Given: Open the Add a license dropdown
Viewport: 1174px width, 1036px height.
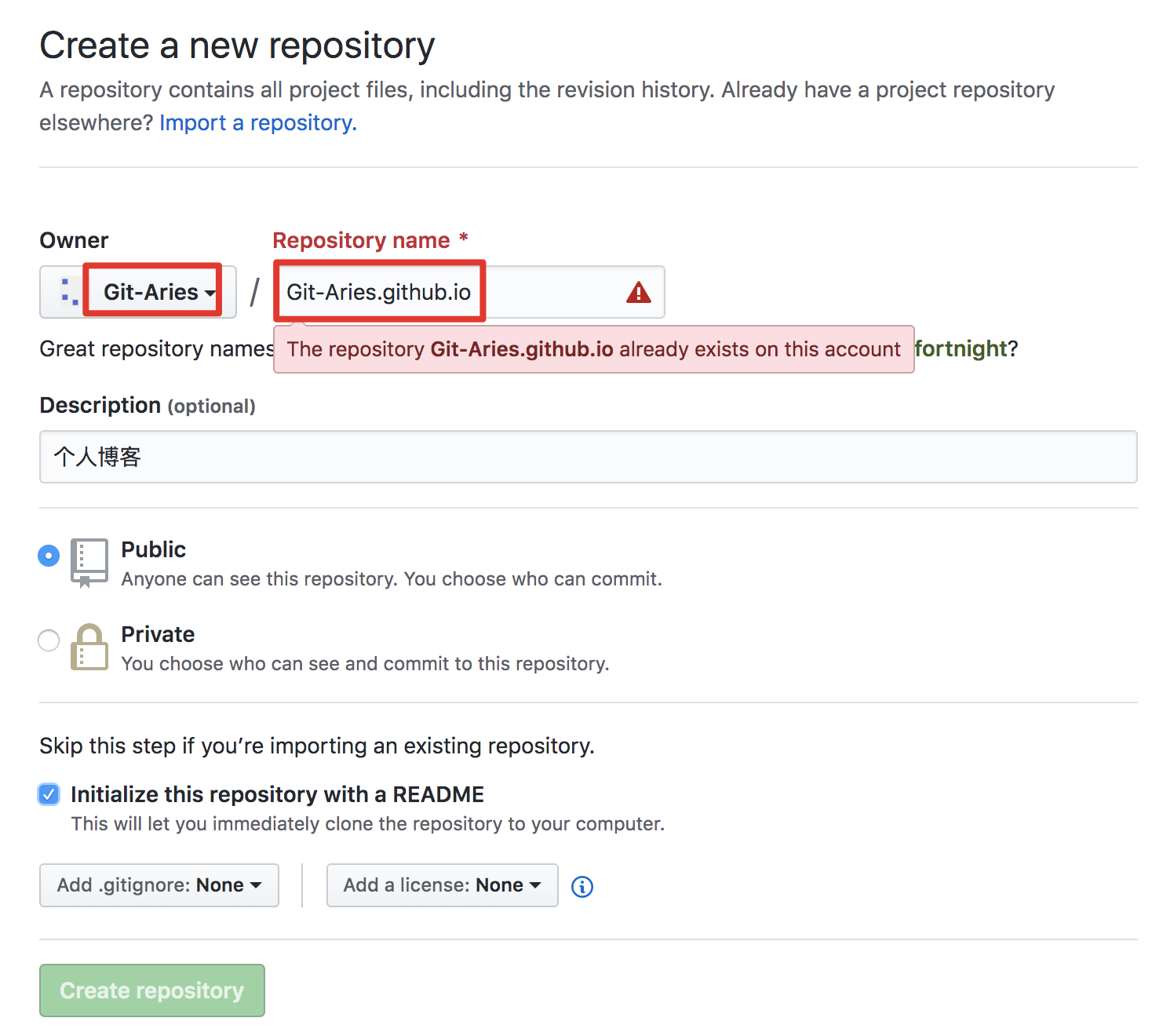Looking at the screenshot, I should (x=442, y=885).
